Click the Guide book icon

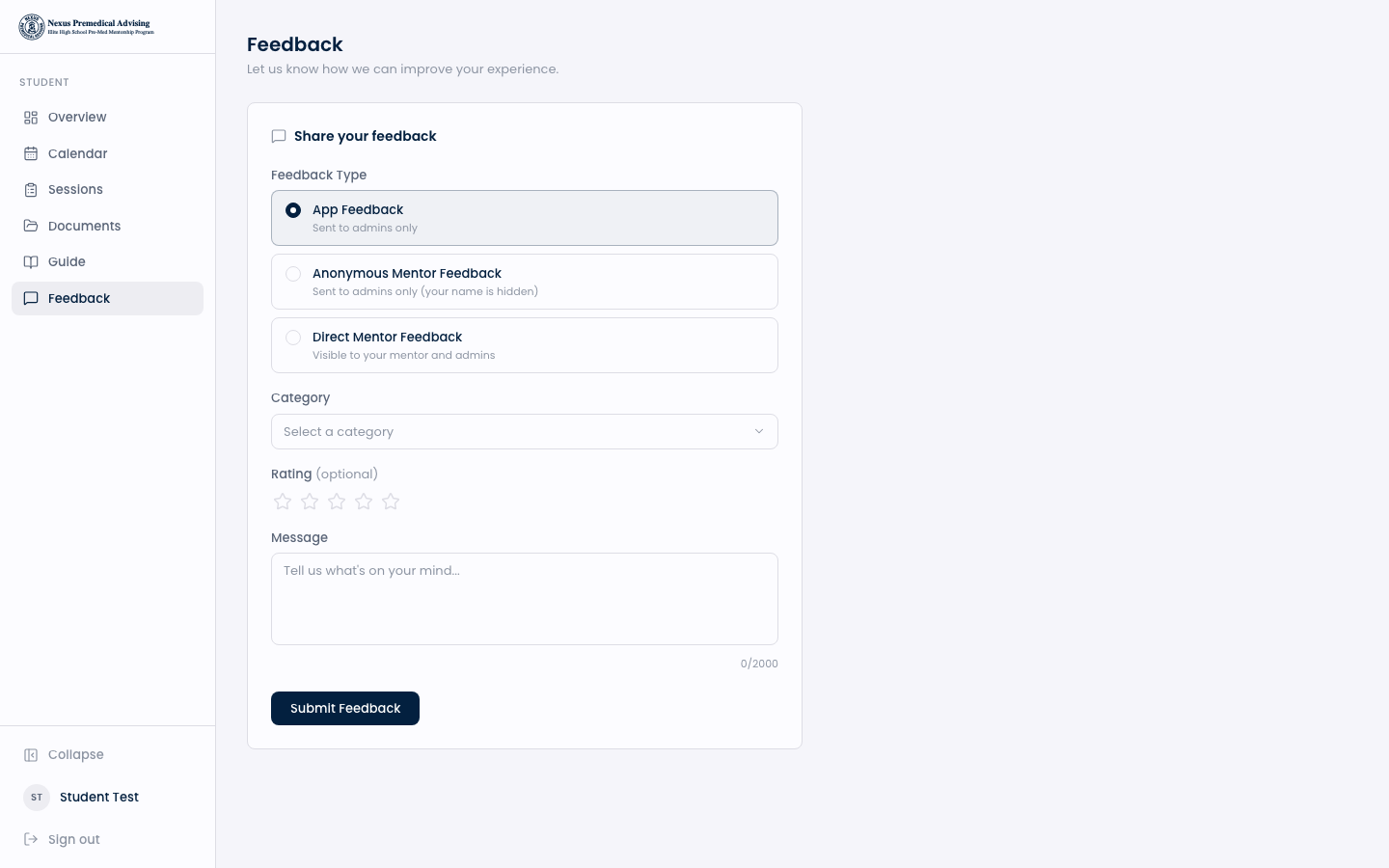31,262
